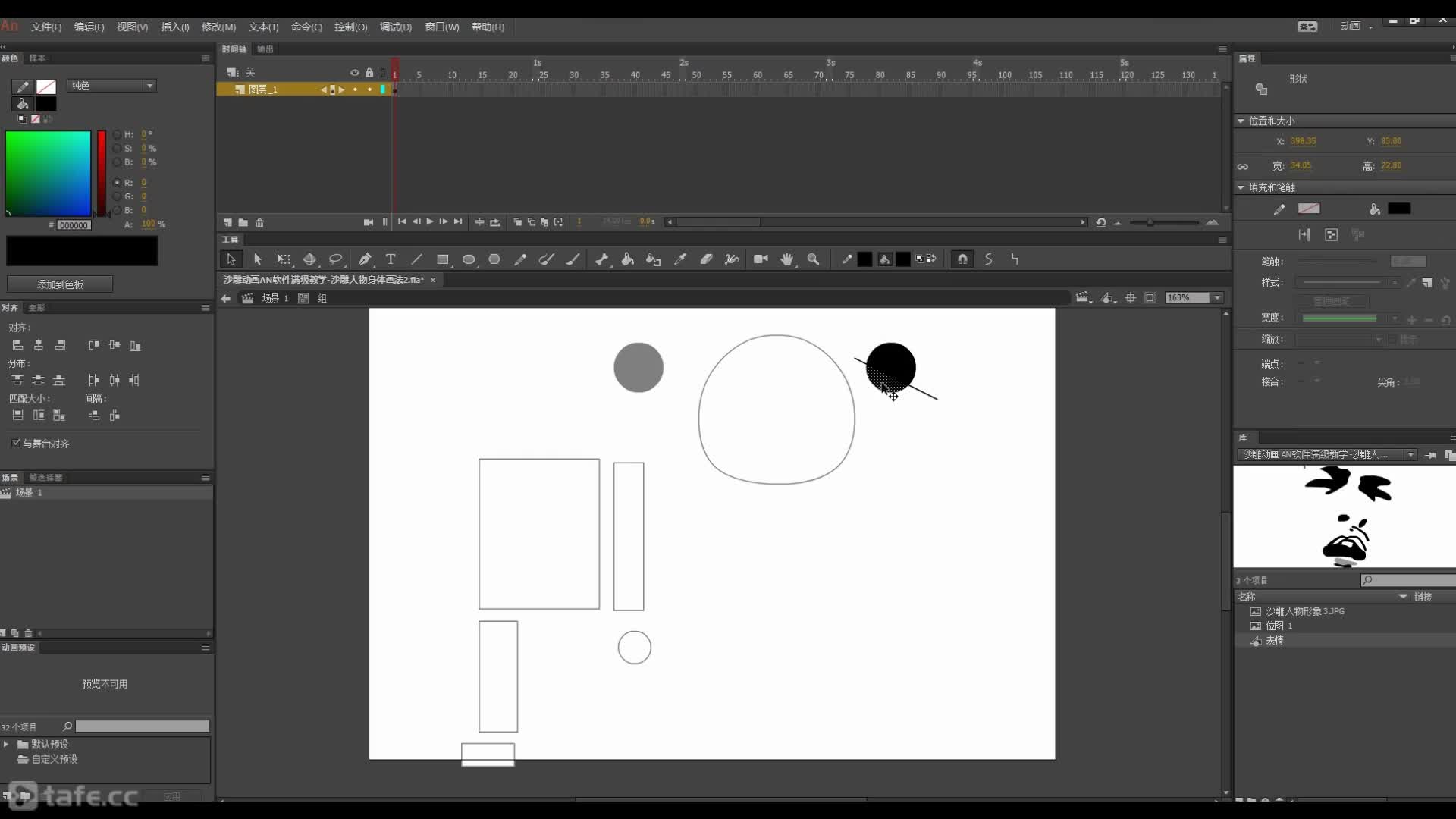Click stroke color swatch in Color panel
The width and height of the screenshot is (1456, 819).
point(46,87)
